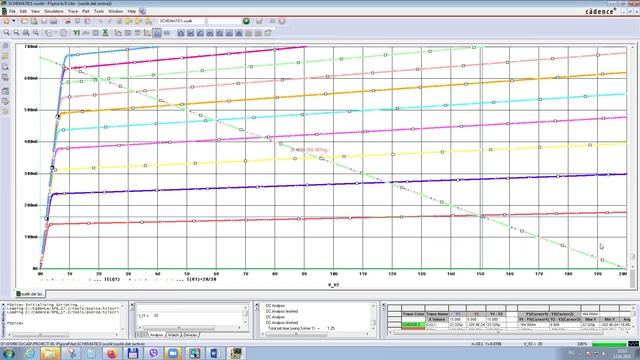The image size is (640, 360).
Task: Click the green Trace Color cell in cursor table
Action: coord(413,324)
